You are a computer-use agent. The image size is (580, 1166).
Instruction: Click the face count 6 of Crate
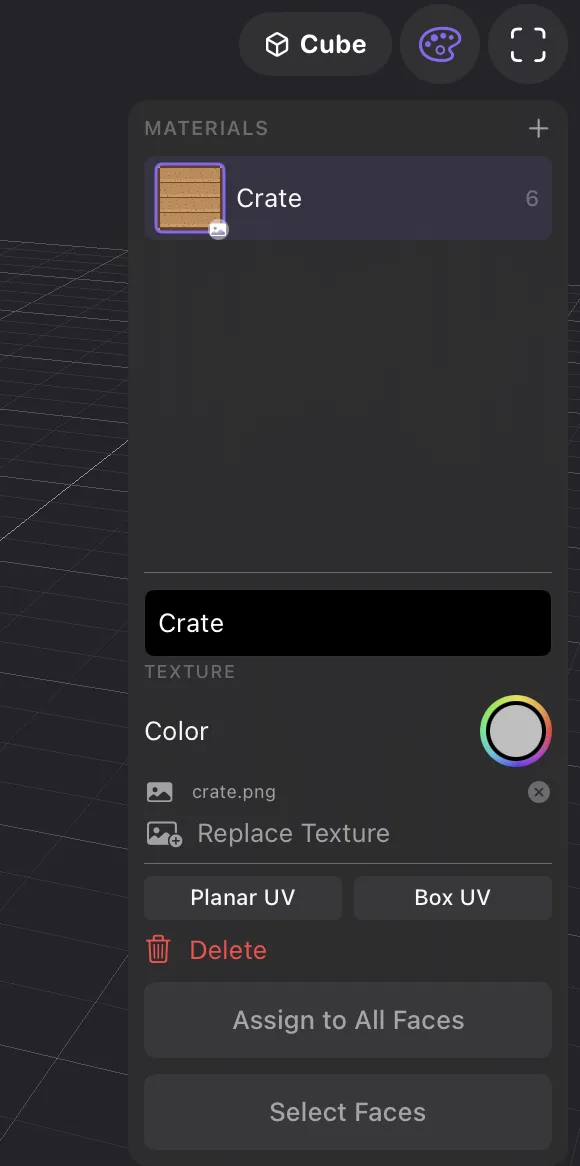coord(532,199)
